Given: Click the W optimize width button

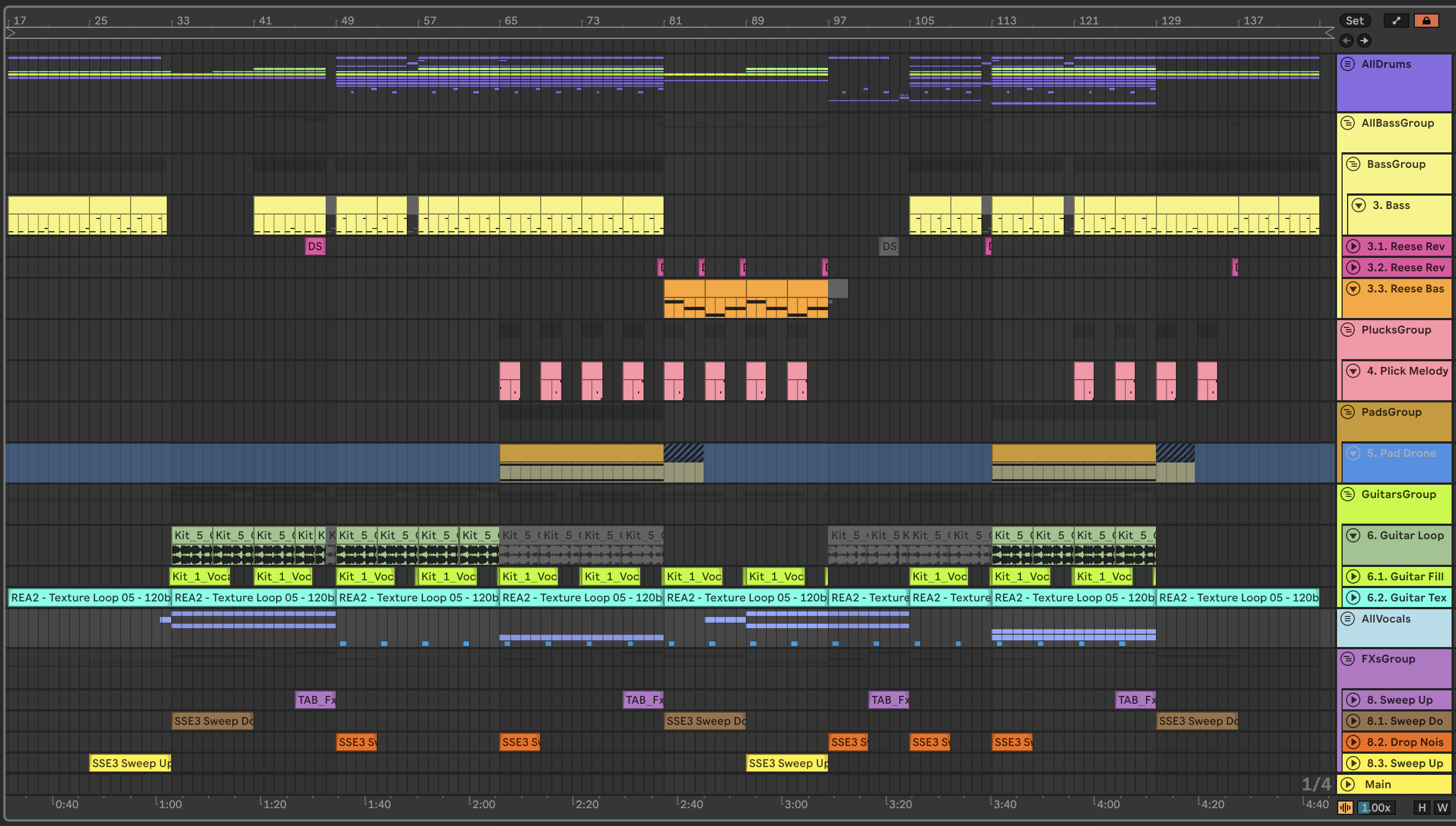Looking at the screenshot, I should point(1442,807).
